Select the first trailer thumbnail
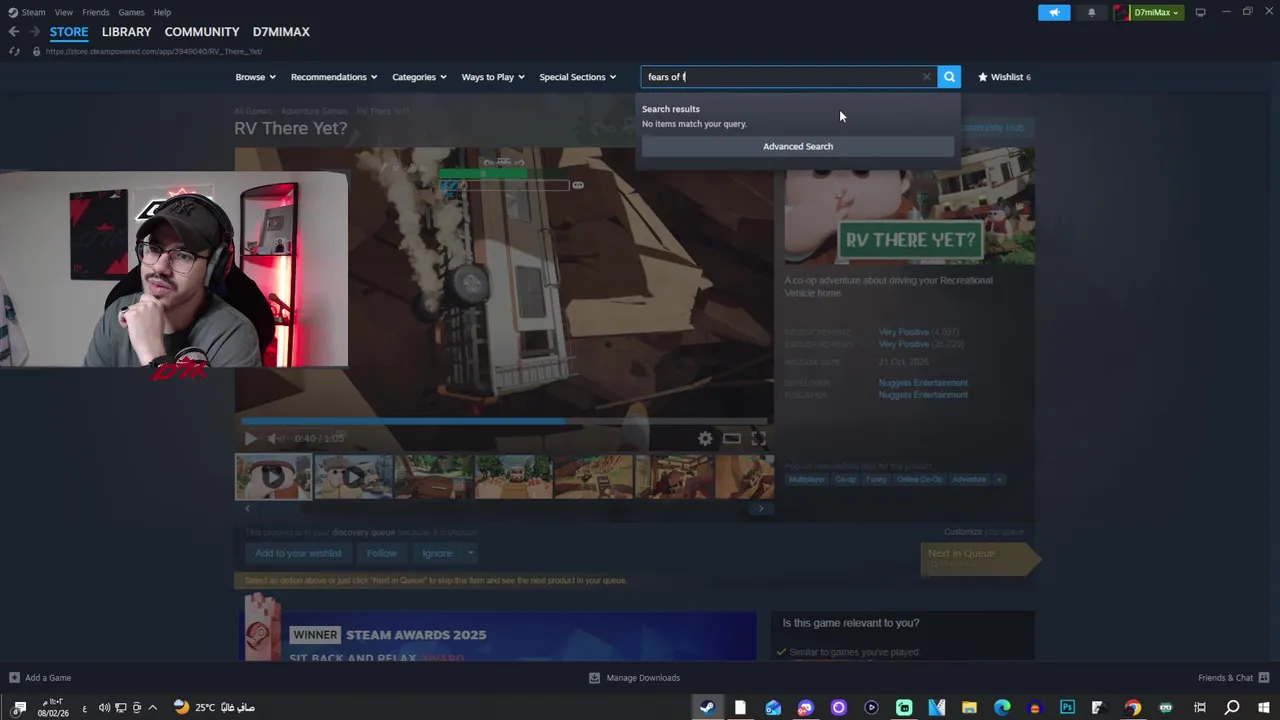Image resolution: width=1280 pixels, height=720 pixels. click(273, 477)
